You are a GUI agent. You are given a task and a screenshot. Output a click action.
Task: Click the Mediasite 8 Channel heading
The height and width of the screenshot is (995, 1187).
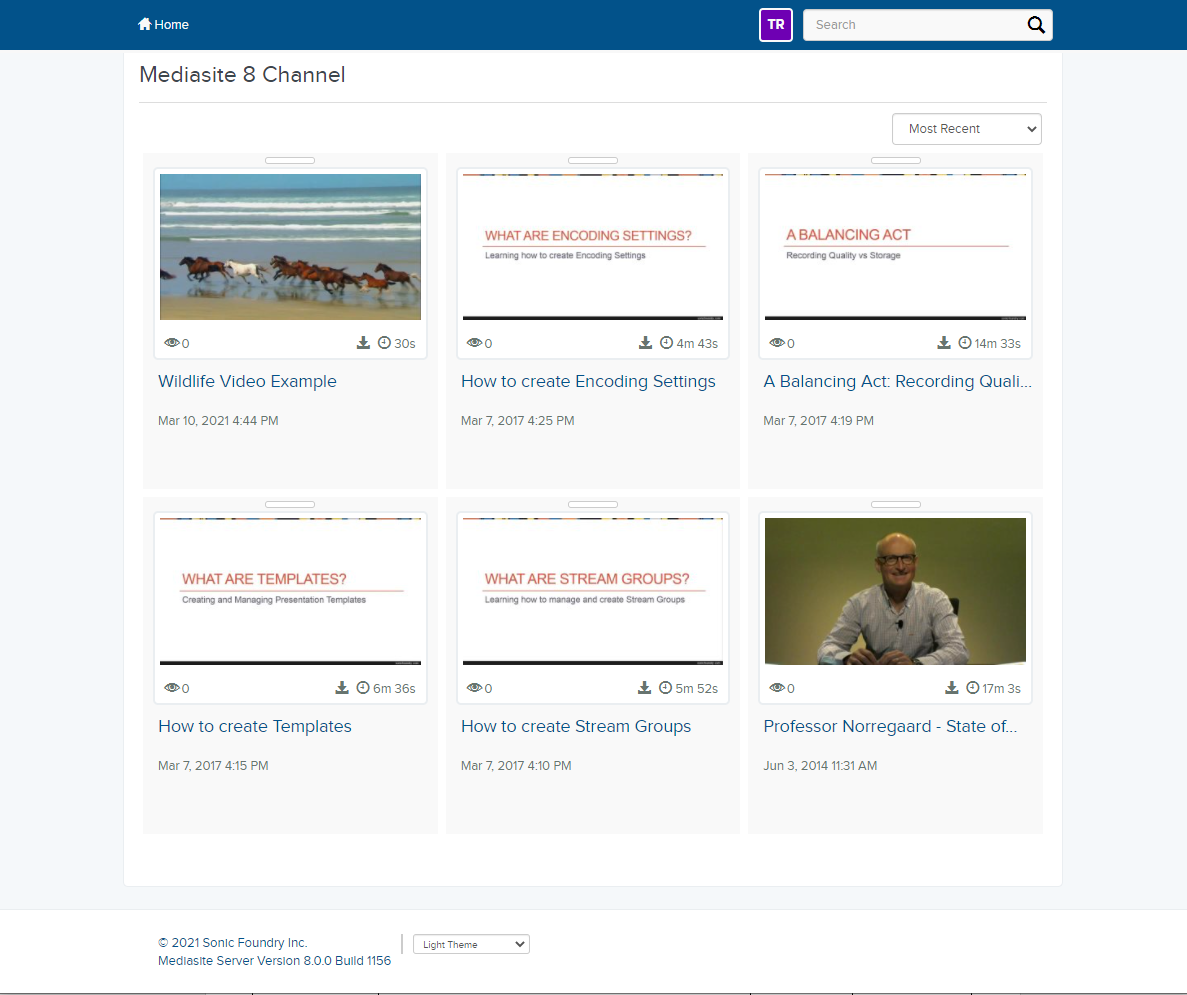pyautogui.click(x=242, y=74)
